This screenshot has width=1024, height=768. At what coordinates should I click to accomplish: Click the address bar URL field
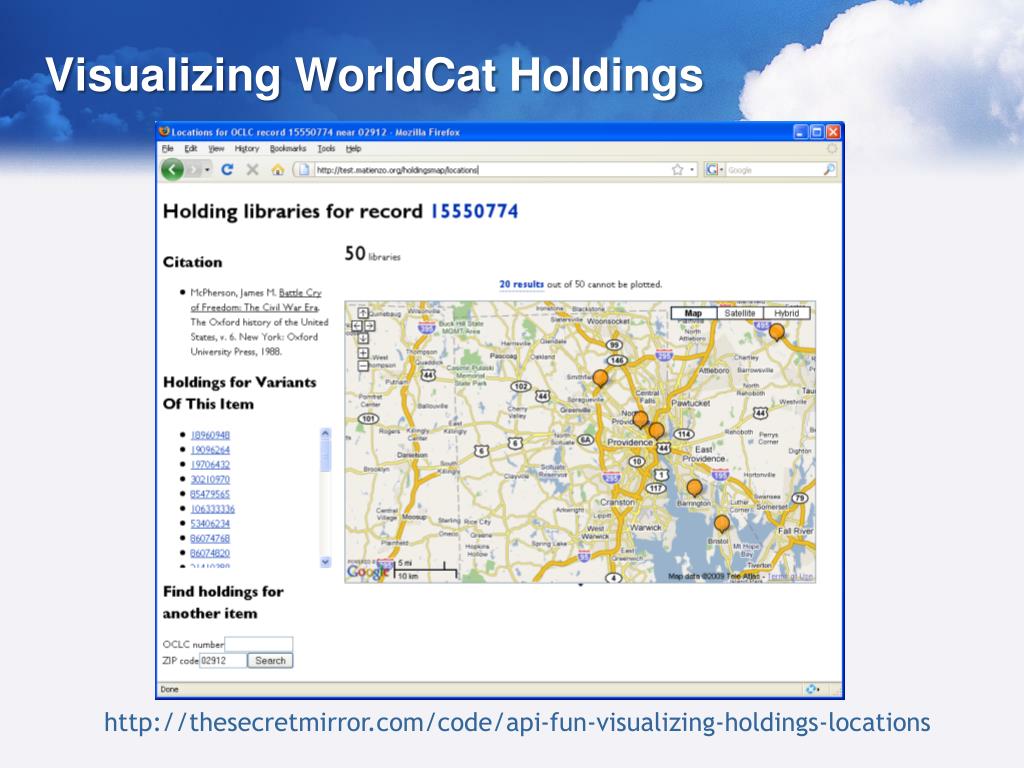492,170
